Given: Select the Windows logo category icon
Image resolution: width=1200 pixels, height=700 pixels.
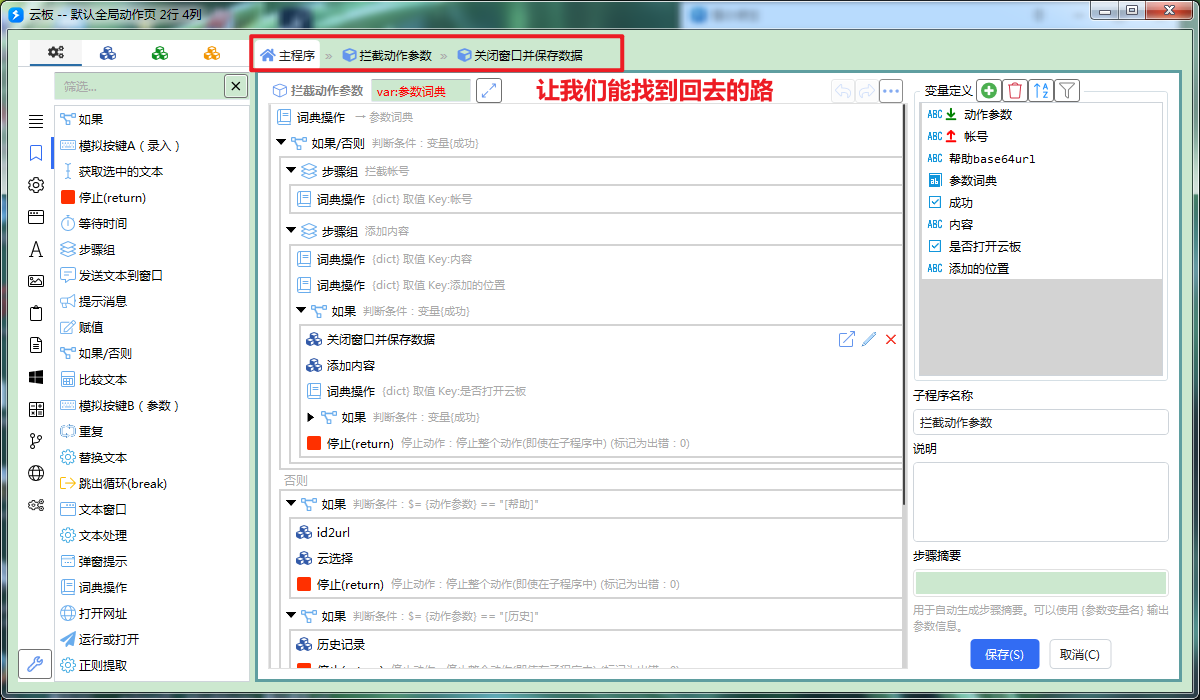Looking at the screenshot, I should pos(36,377).
